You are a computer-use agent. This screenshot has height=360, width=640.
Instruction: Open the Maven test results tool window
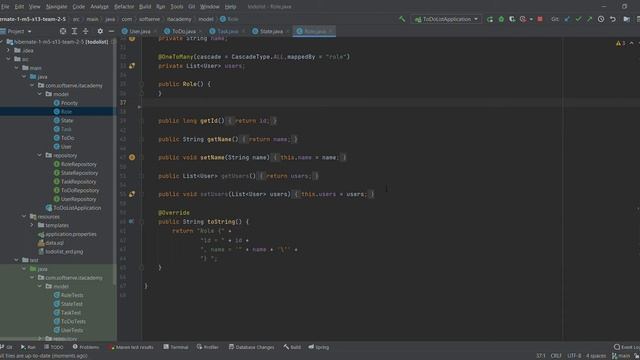[131, 347]
